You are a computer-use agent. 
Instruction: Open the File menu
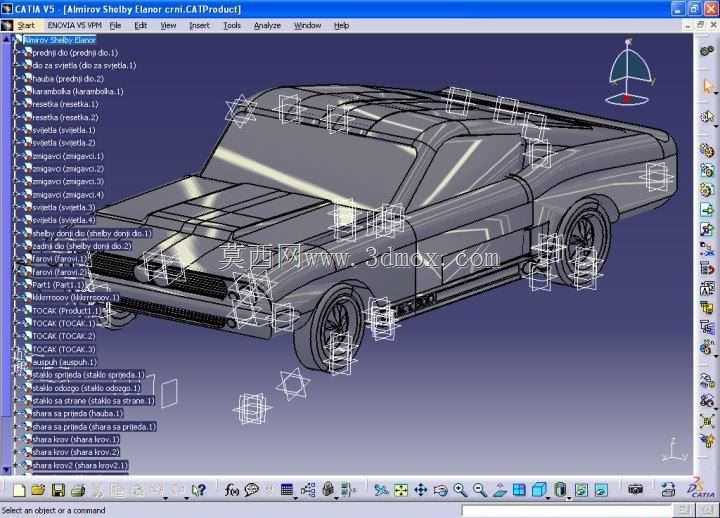tap(115, 26)
